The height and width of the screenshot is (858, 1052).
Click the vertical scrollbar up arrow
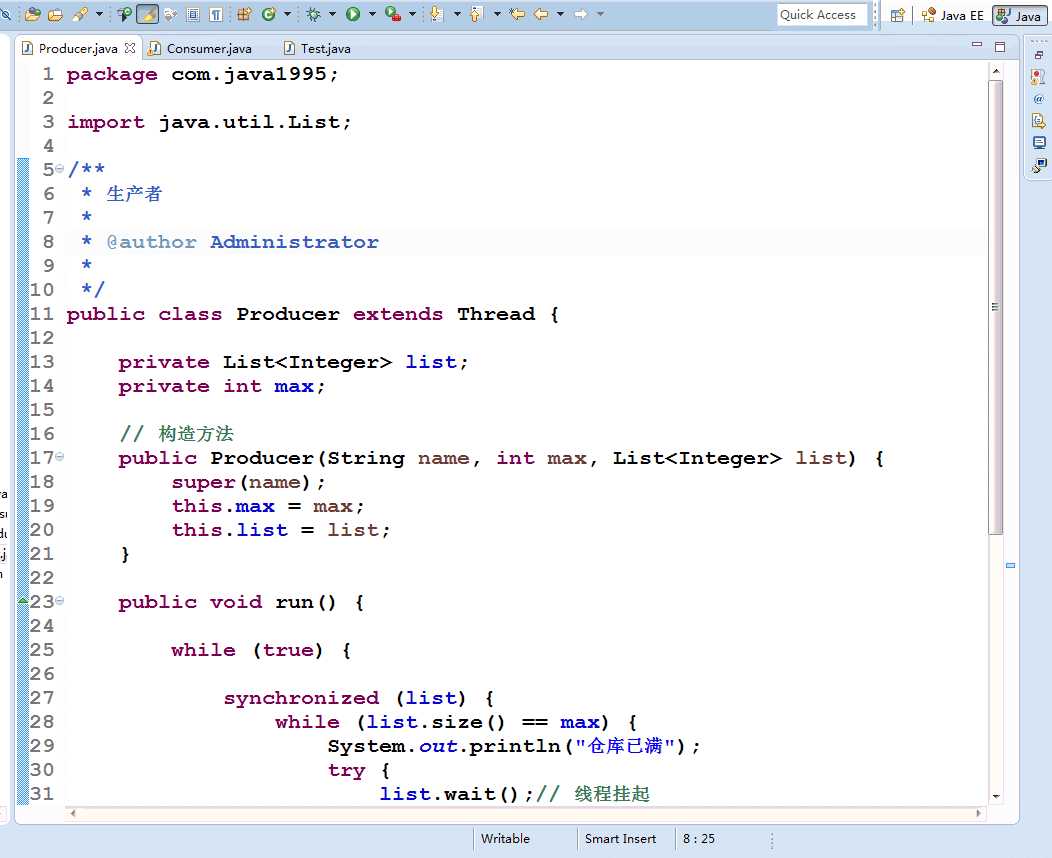(x=996, y=70)
